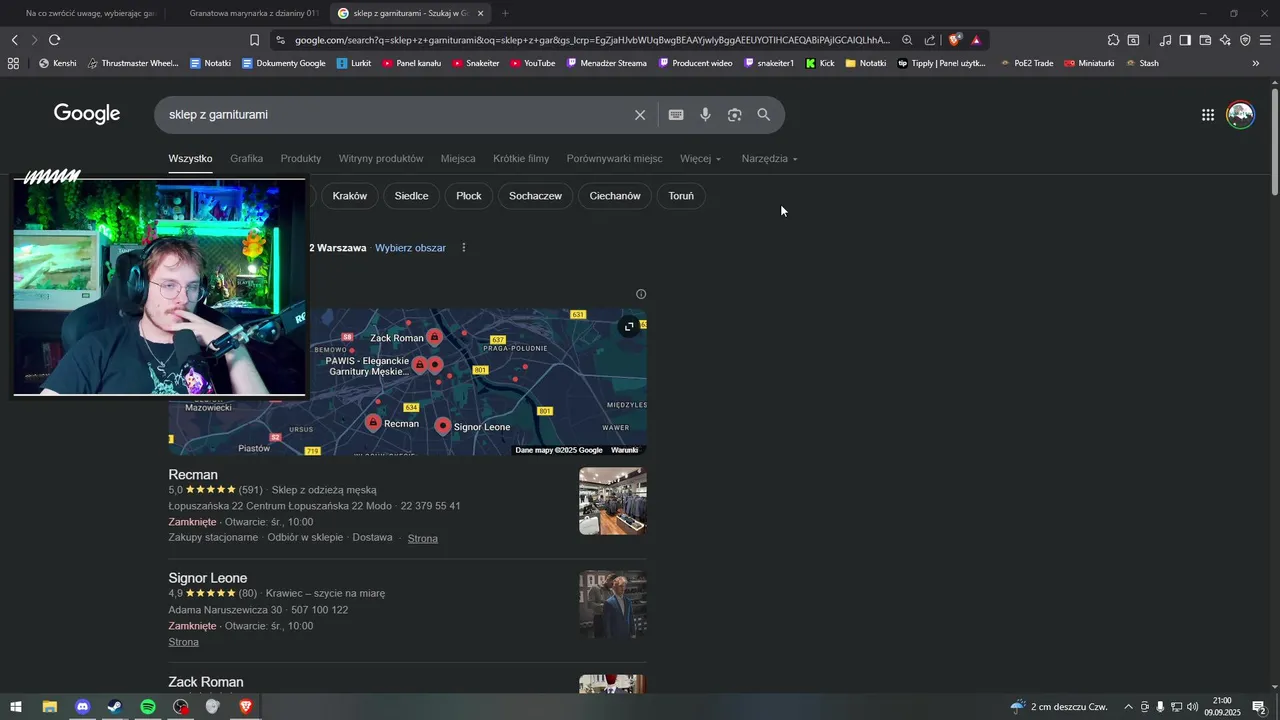Switch to the Produkty tab
Viewport: 1280px width, 720px height.
click(301, 159)
